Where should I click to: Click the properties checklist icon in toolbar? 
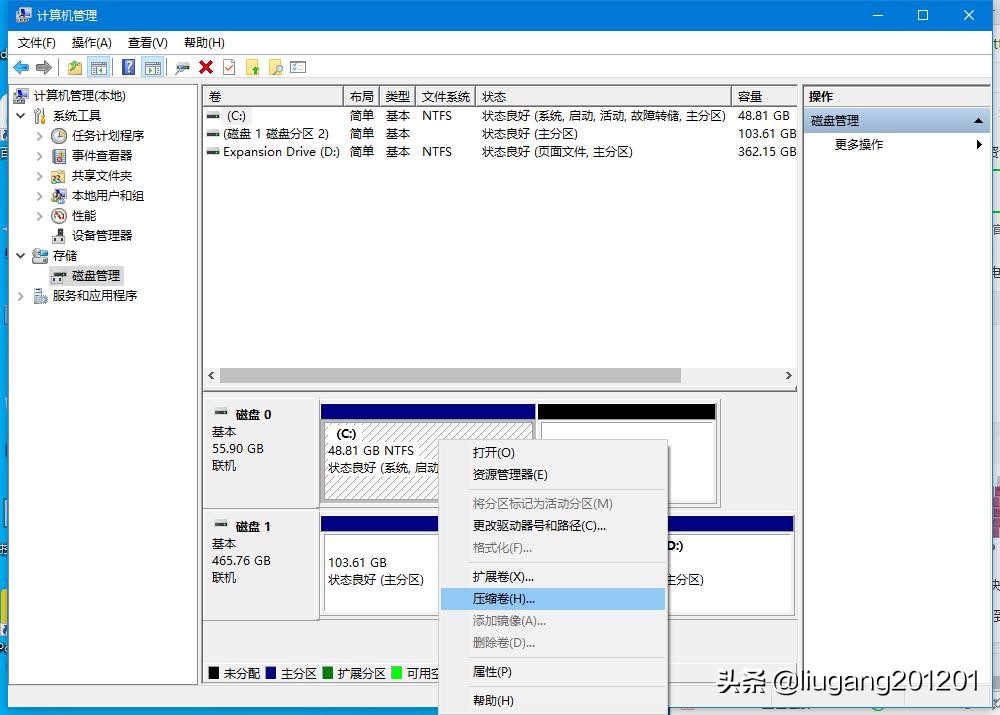point(230,67)
